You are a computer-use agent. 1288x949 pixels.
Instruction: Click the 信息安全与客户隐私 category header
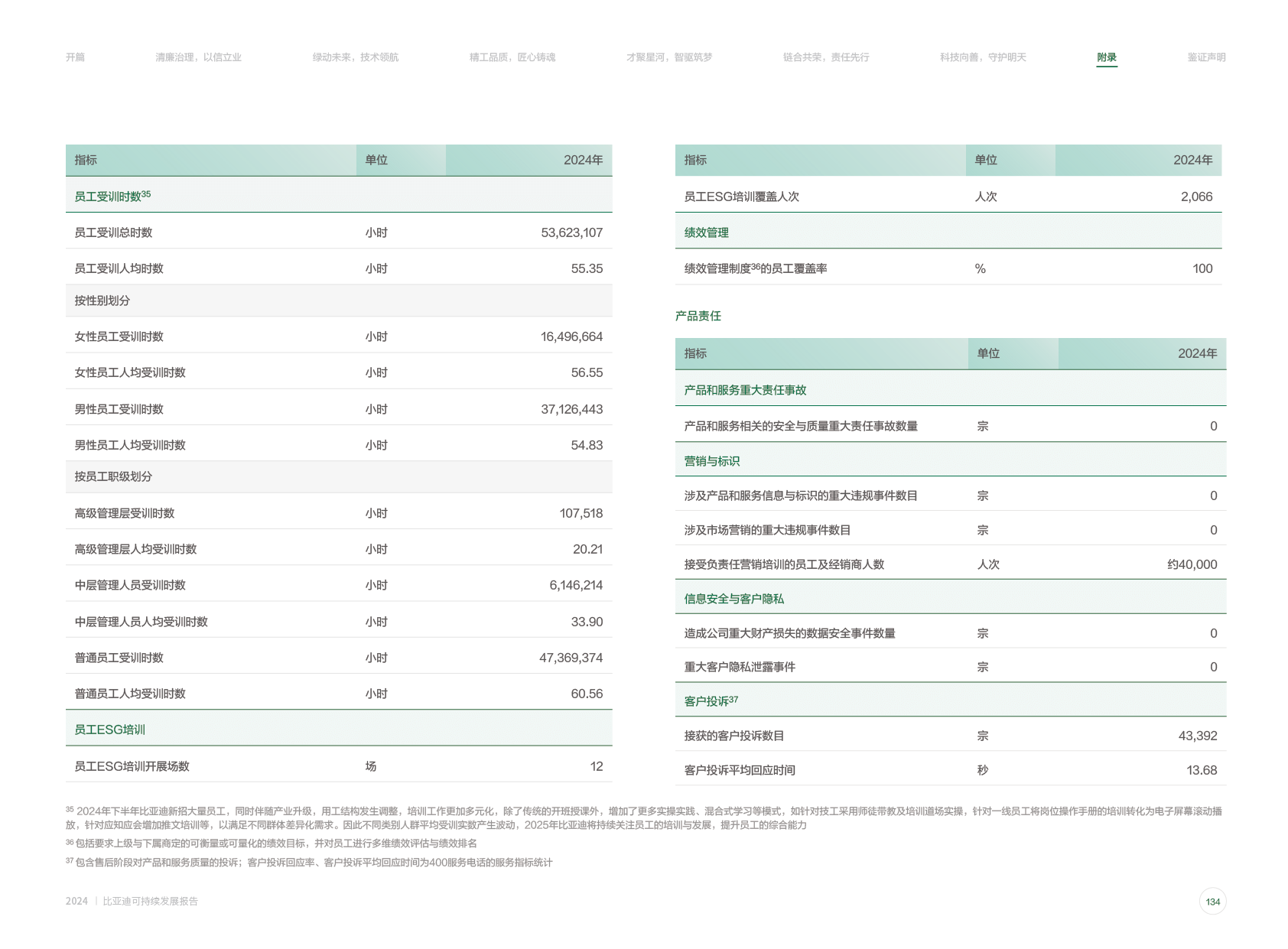tap(733, 599)
